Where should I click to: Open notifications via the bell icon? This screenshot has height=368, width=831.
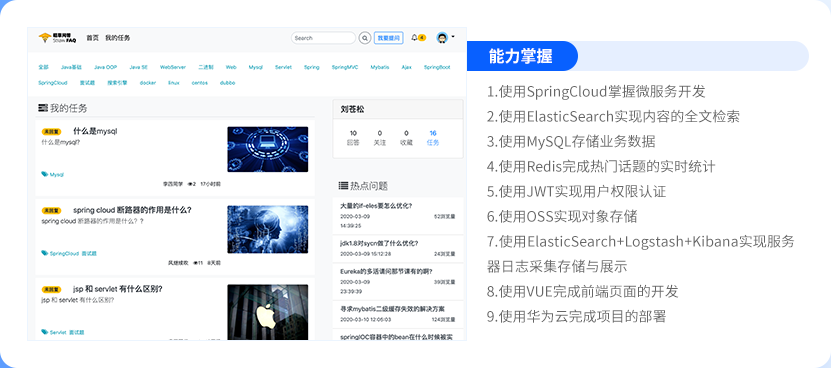[x=414, y=38]
